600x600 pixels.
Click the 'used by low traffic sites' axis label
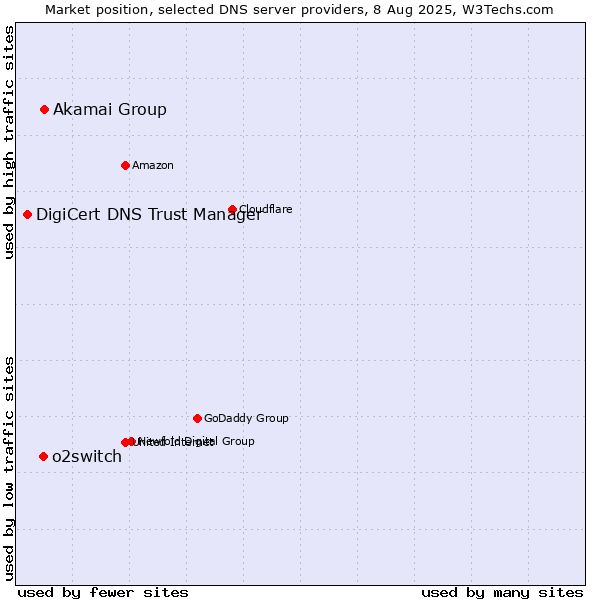[9, 469]
